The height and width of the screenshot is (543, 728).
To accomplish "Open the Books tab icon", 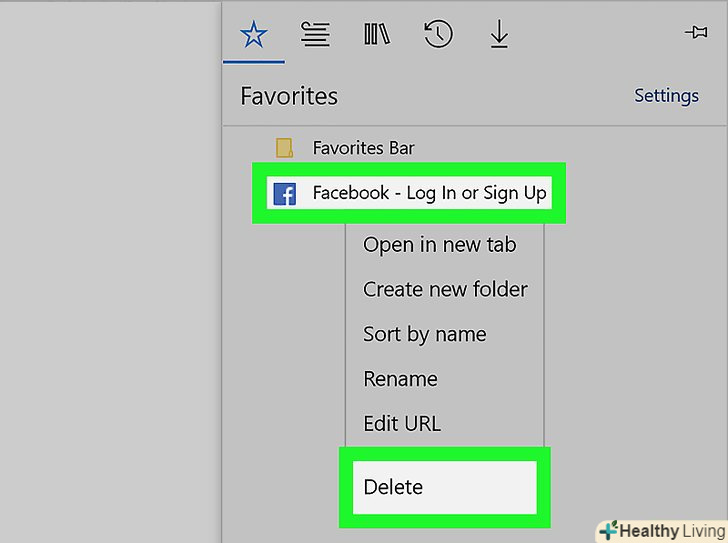I will (x=377, y=35).
